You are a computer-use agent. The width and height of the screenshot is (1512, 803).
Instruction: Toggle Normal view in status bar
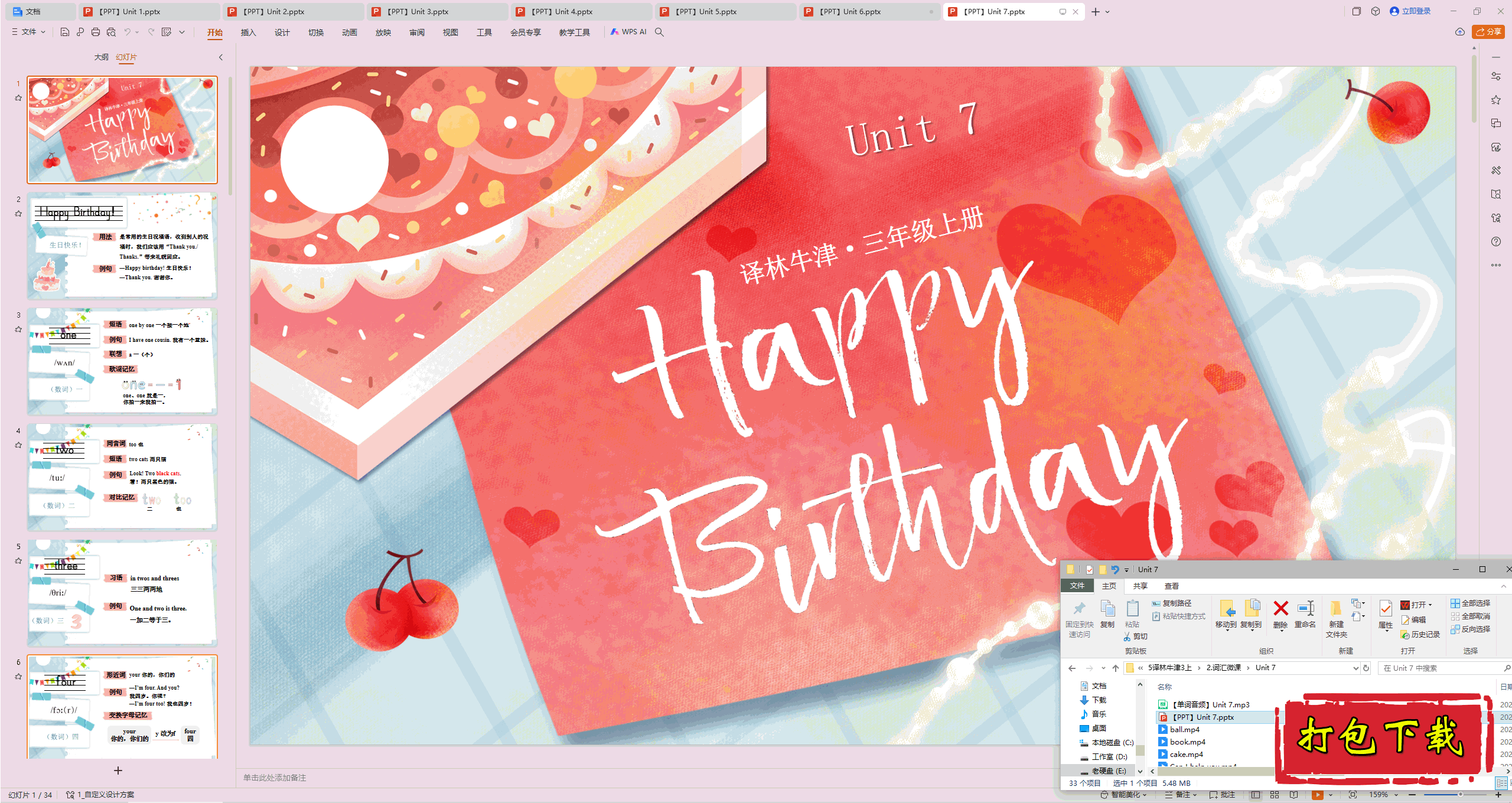1256,795
